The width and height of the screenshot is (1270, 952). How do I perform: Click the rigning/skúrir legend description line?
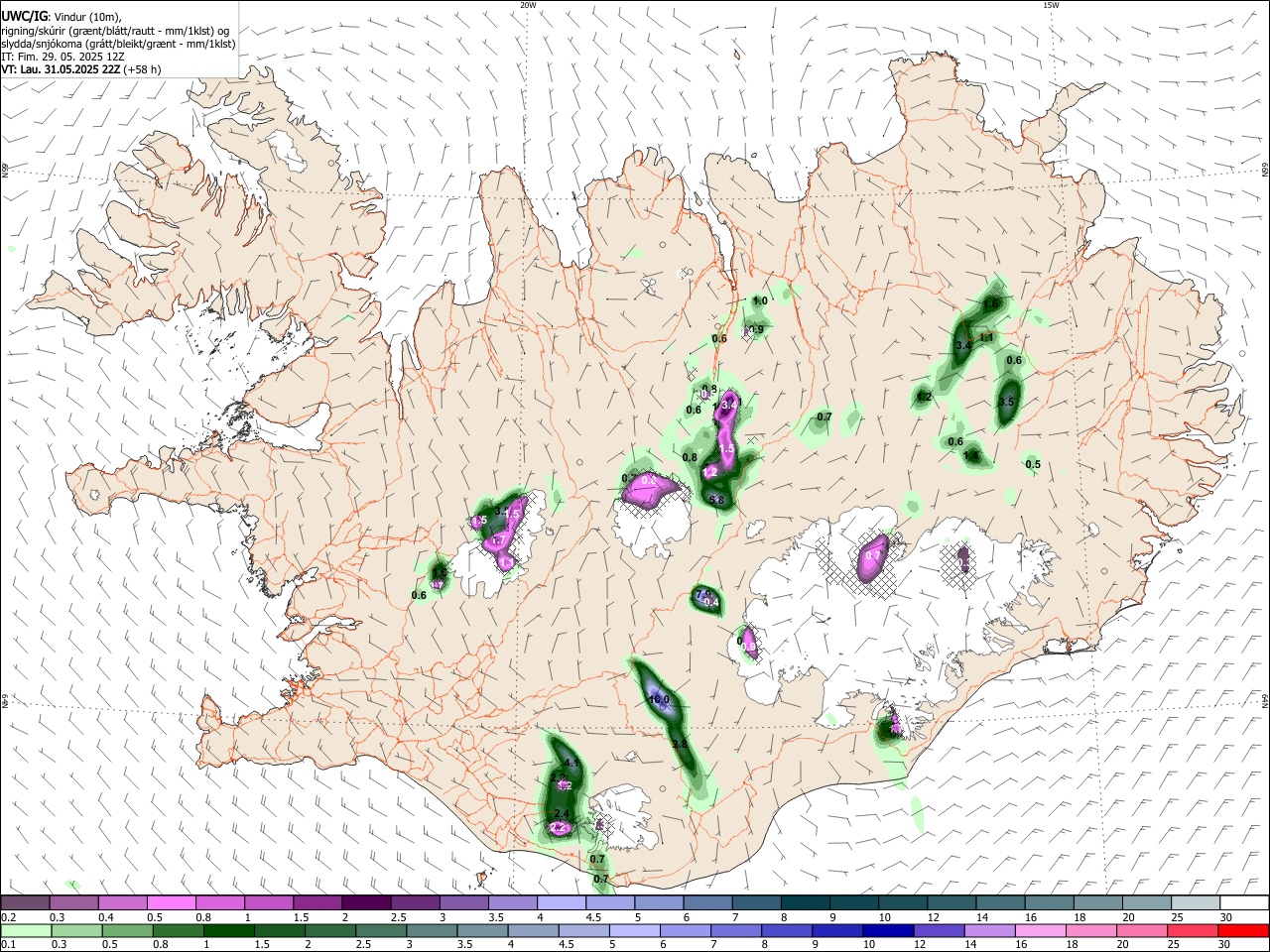[115, 31]
